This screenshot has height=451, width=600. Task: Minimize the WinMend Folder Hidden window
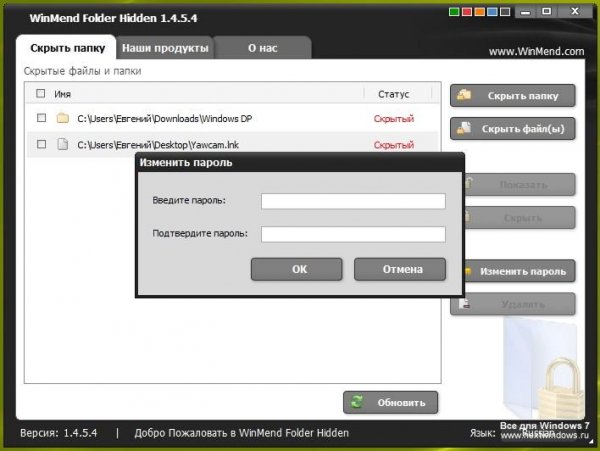coord(526,12)
